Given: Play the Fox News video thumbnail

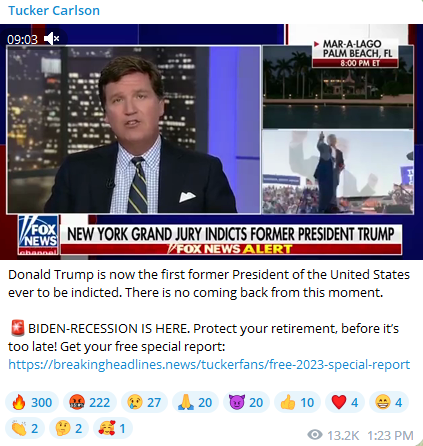Looking at the screenshot, I should (211, 142).
